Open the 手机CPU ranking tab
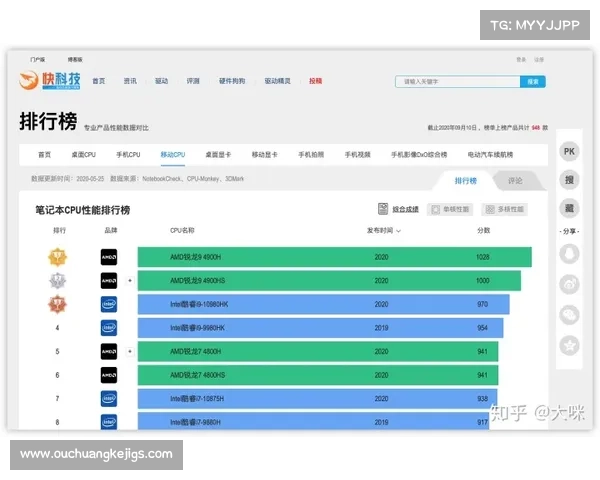This screenshot has height=480, width=600. coord(128,155)
